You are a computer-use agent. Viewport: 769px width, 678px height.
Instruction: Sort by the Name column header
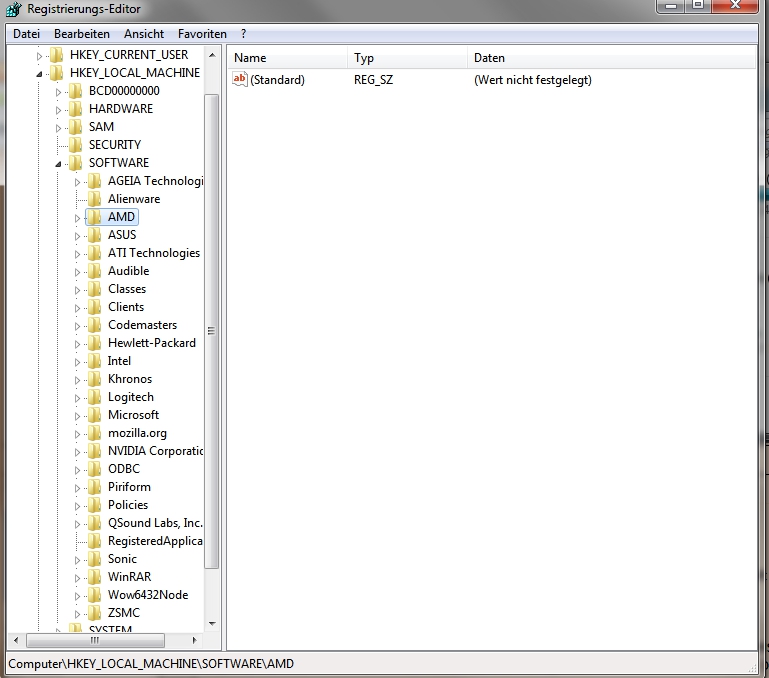287,57
